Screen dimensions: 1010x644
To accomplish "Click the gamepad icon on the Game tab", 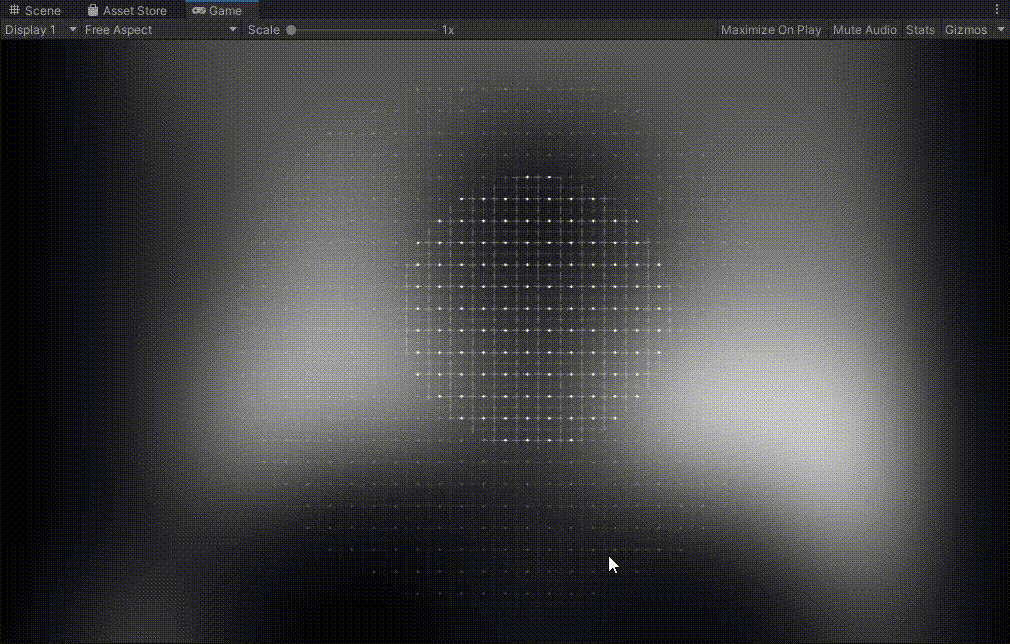I will (198, 11).
